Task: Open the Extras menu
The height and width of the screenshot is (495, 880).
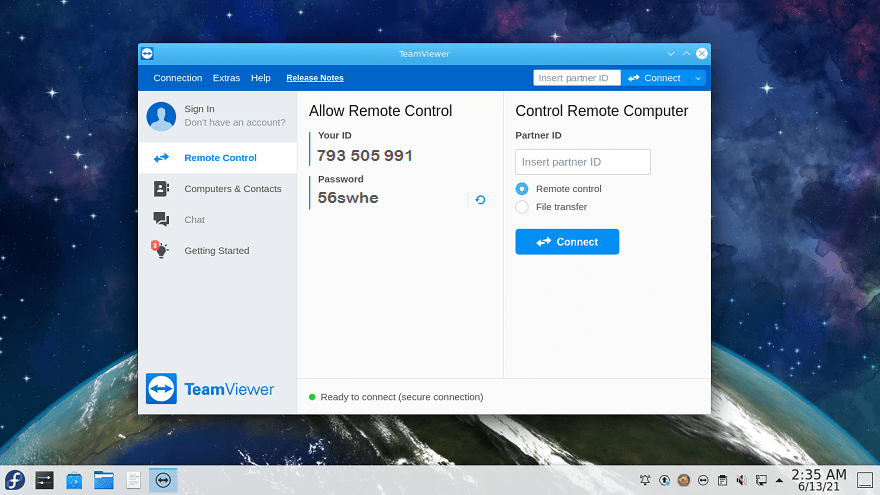Action: click(226, 78)
